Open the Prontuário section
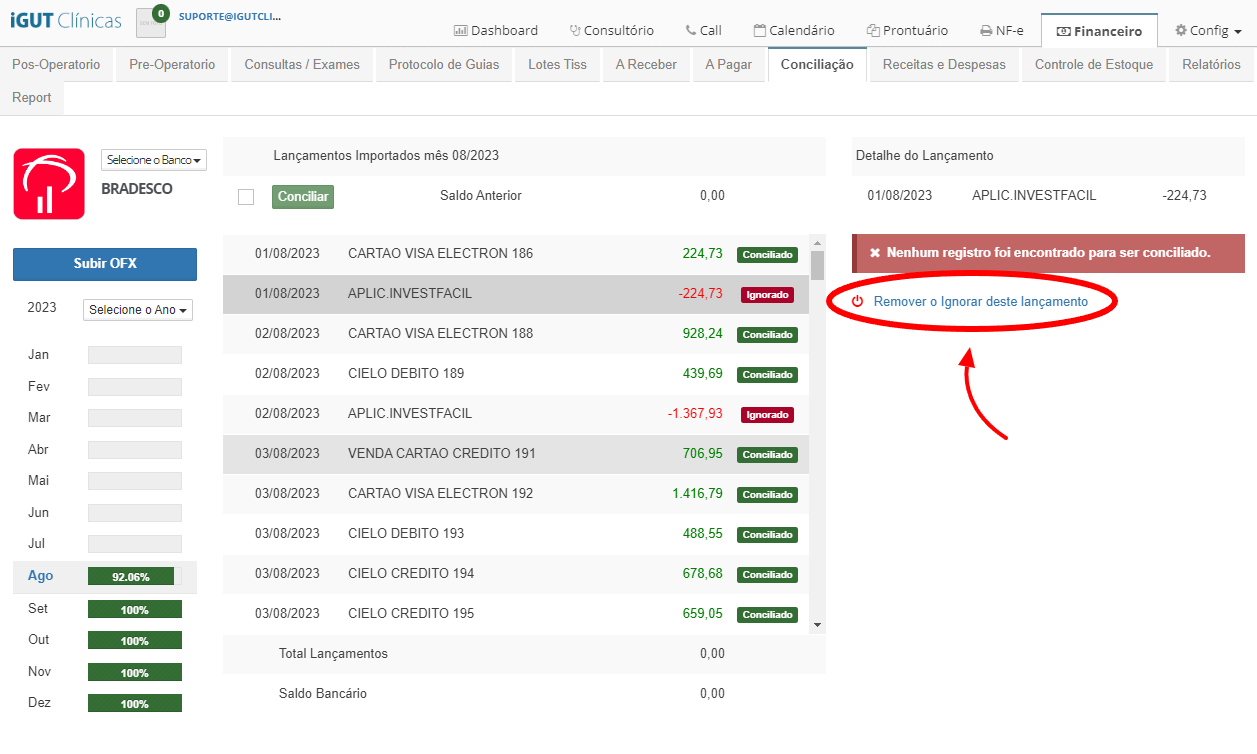Image resolution: width=1257 pixels, height=754 pixels. click(x=907, y=30)
